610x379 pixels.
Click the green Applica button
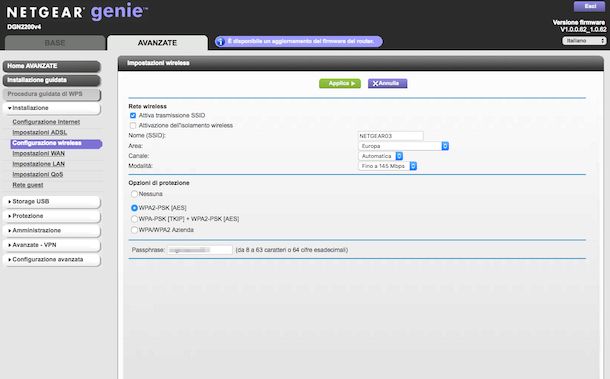(x=340, y=84)
